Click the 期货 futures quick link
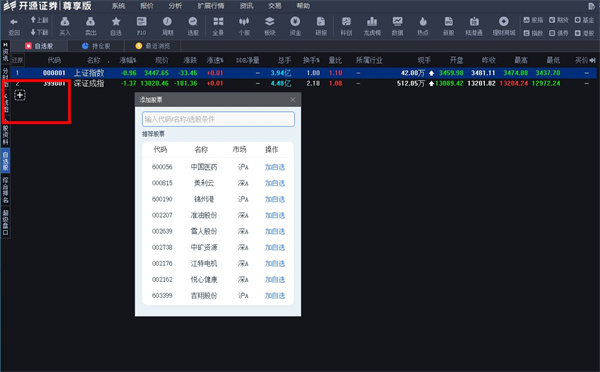 [559, 20]
